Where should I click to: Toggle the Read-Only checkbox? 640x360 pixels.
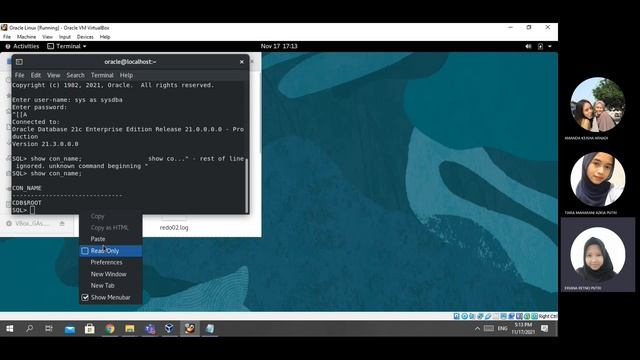(x=85, y=251)
